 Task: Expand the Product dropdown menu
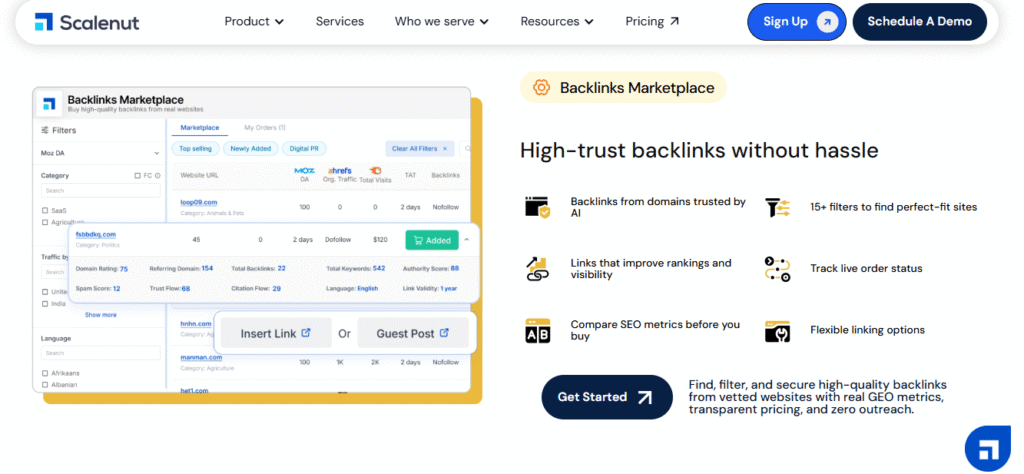[x=254, y=21]
